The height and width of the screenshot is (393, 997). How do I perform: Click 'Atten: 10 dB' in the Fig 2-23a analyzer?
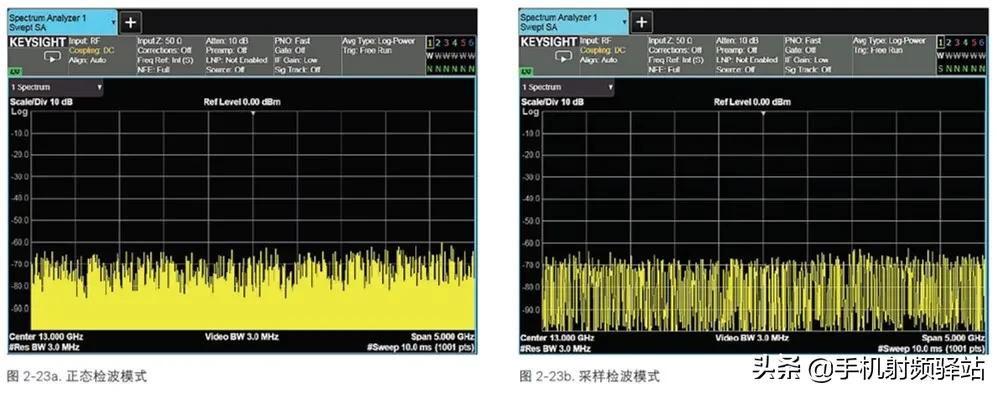[x=227, y=41]
